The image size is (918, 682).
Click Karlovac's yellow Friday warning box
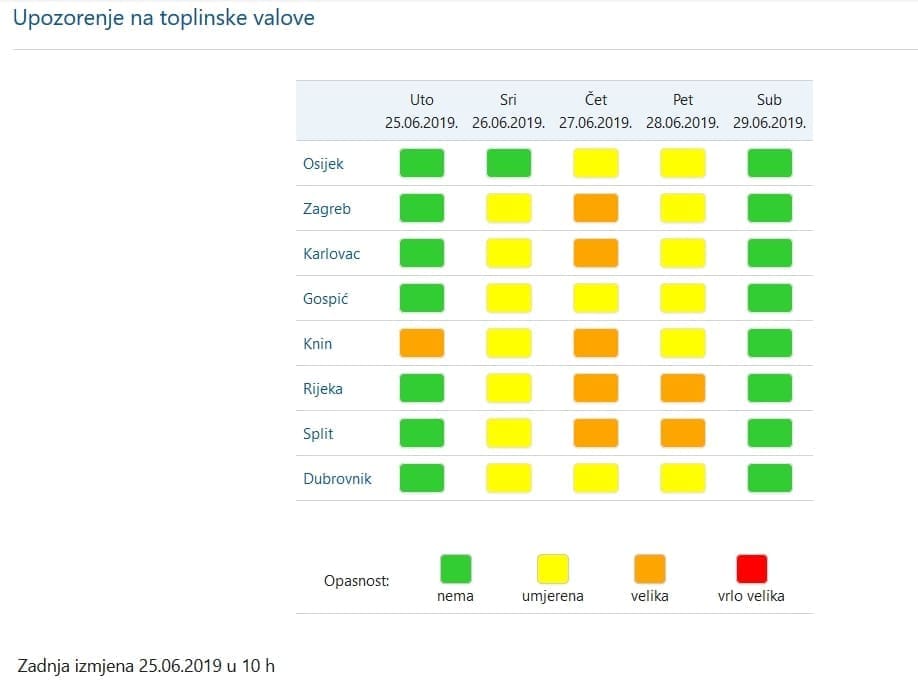point(683,253)
